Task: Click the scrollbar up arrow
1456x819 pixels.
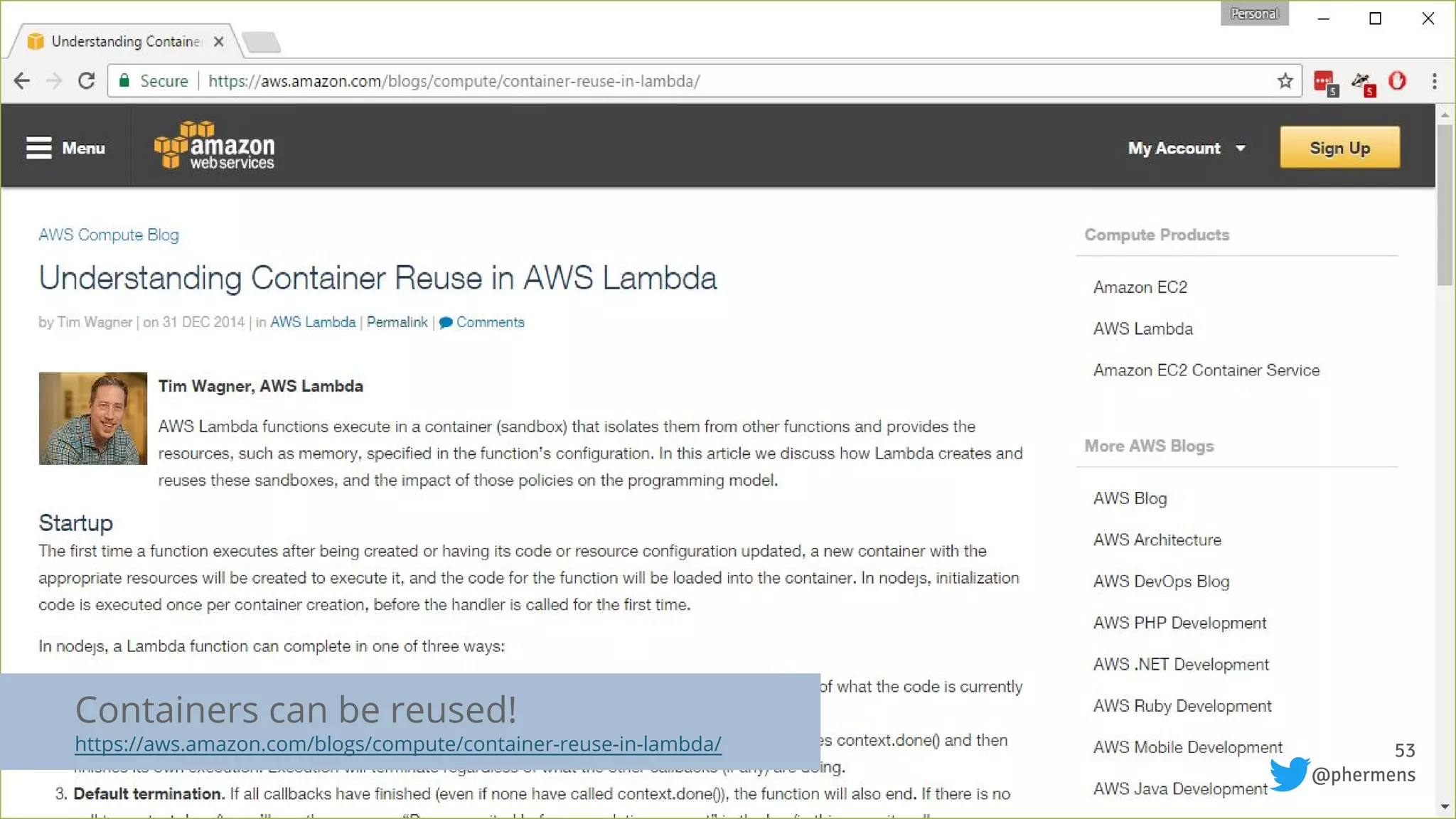Action: tap(1444, 114)
